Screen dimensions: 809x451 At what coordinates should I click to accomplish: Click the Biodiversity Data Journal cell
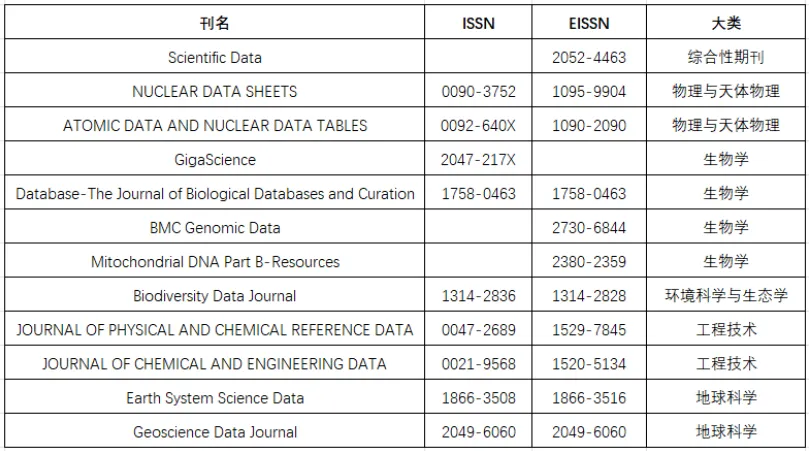coord(215,295)
